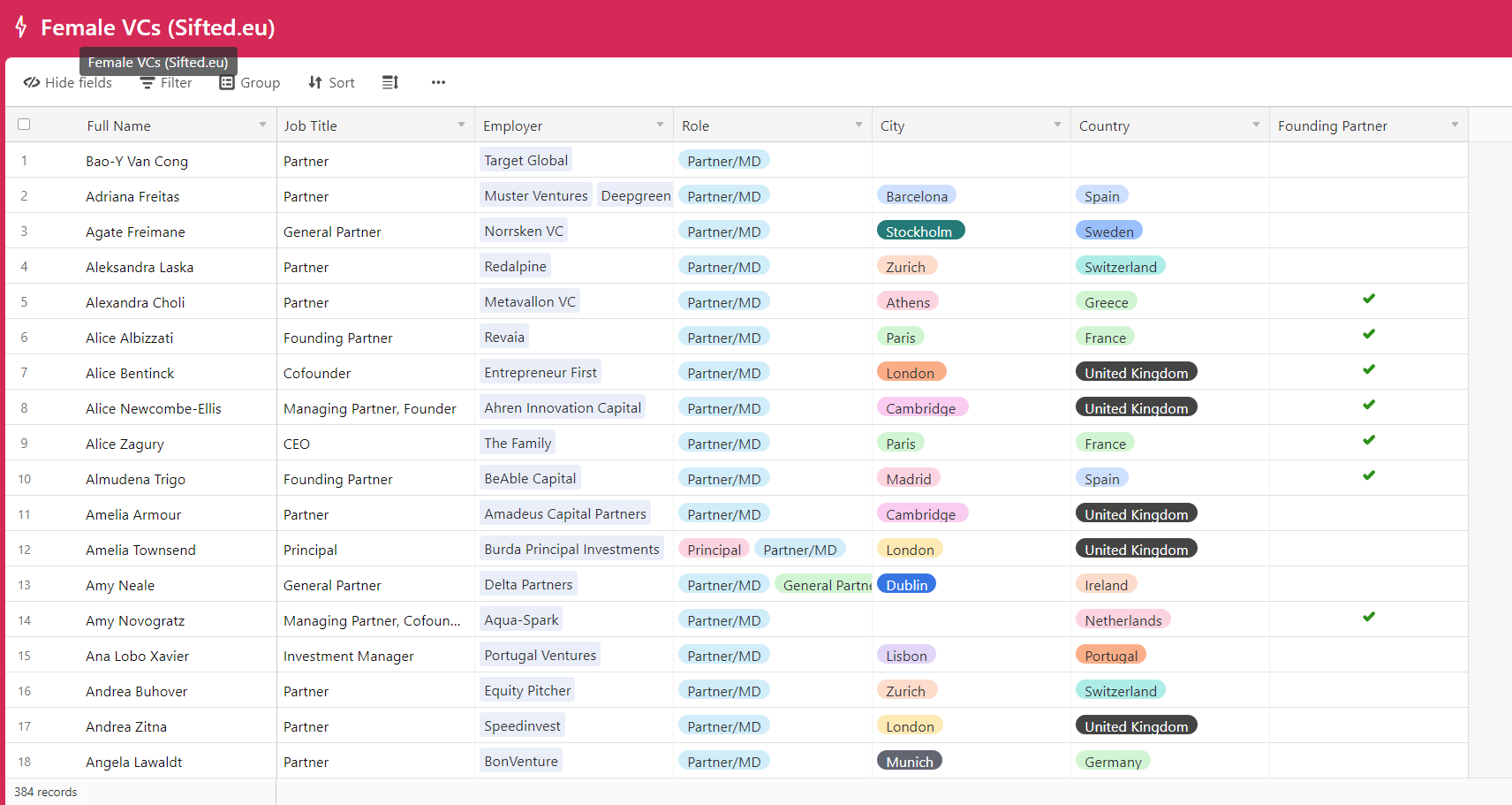Click the 384 records count

[x=45, y=792]
